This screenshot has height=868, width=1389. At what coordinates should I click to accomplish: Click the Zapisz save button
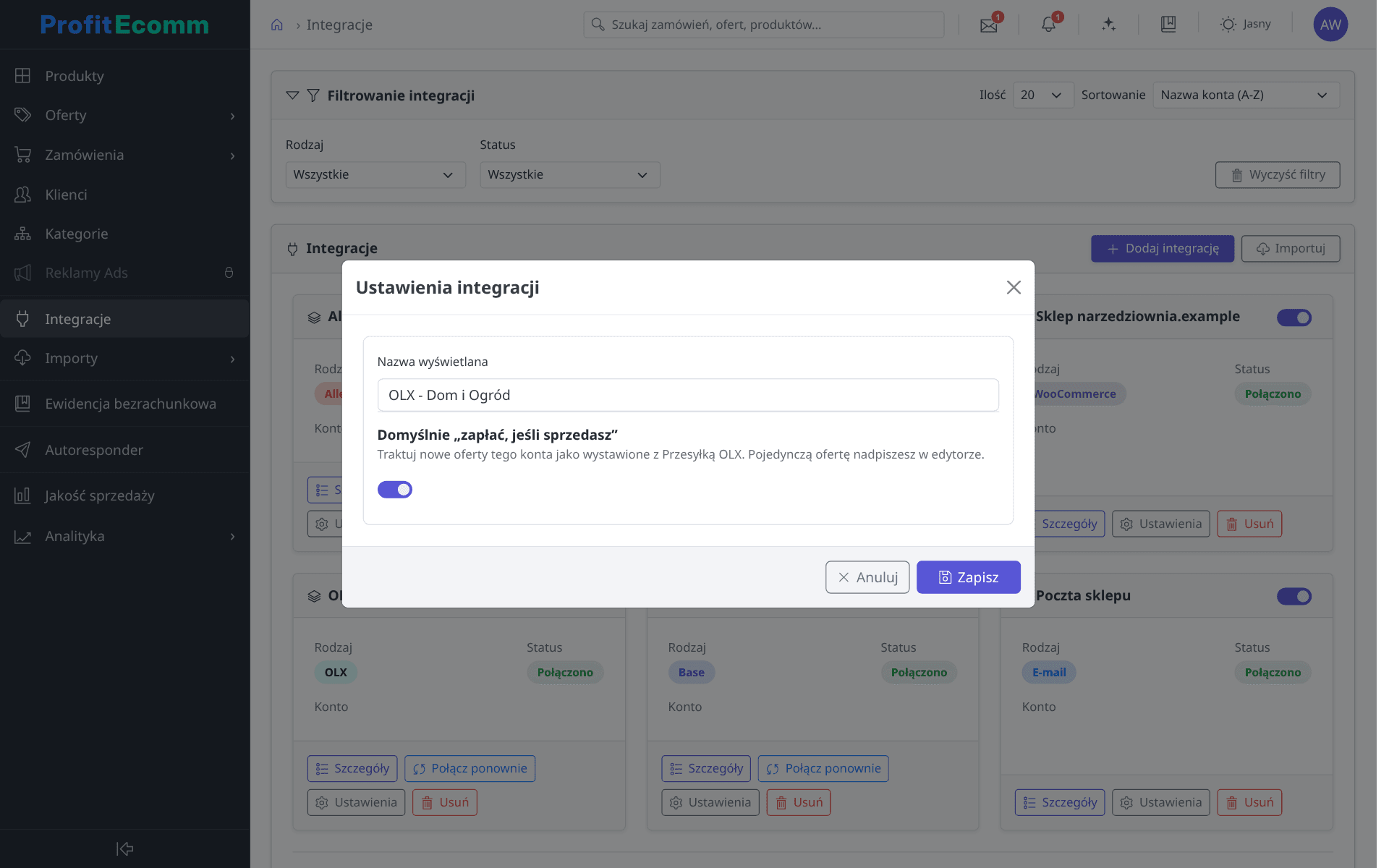tap(968, 577)
